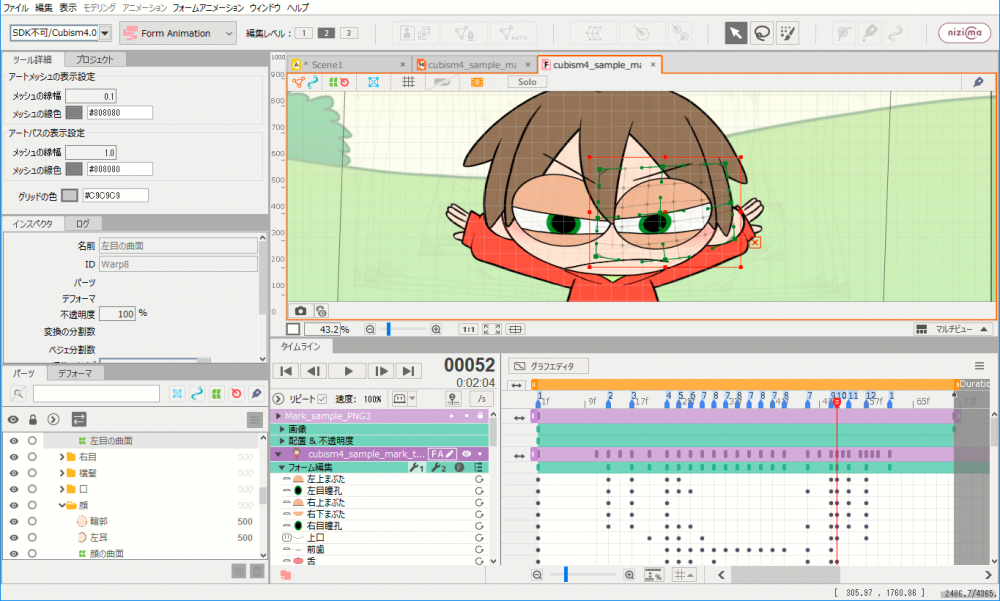Click the blue art path filter in parts panel

(x=197, y=394)
